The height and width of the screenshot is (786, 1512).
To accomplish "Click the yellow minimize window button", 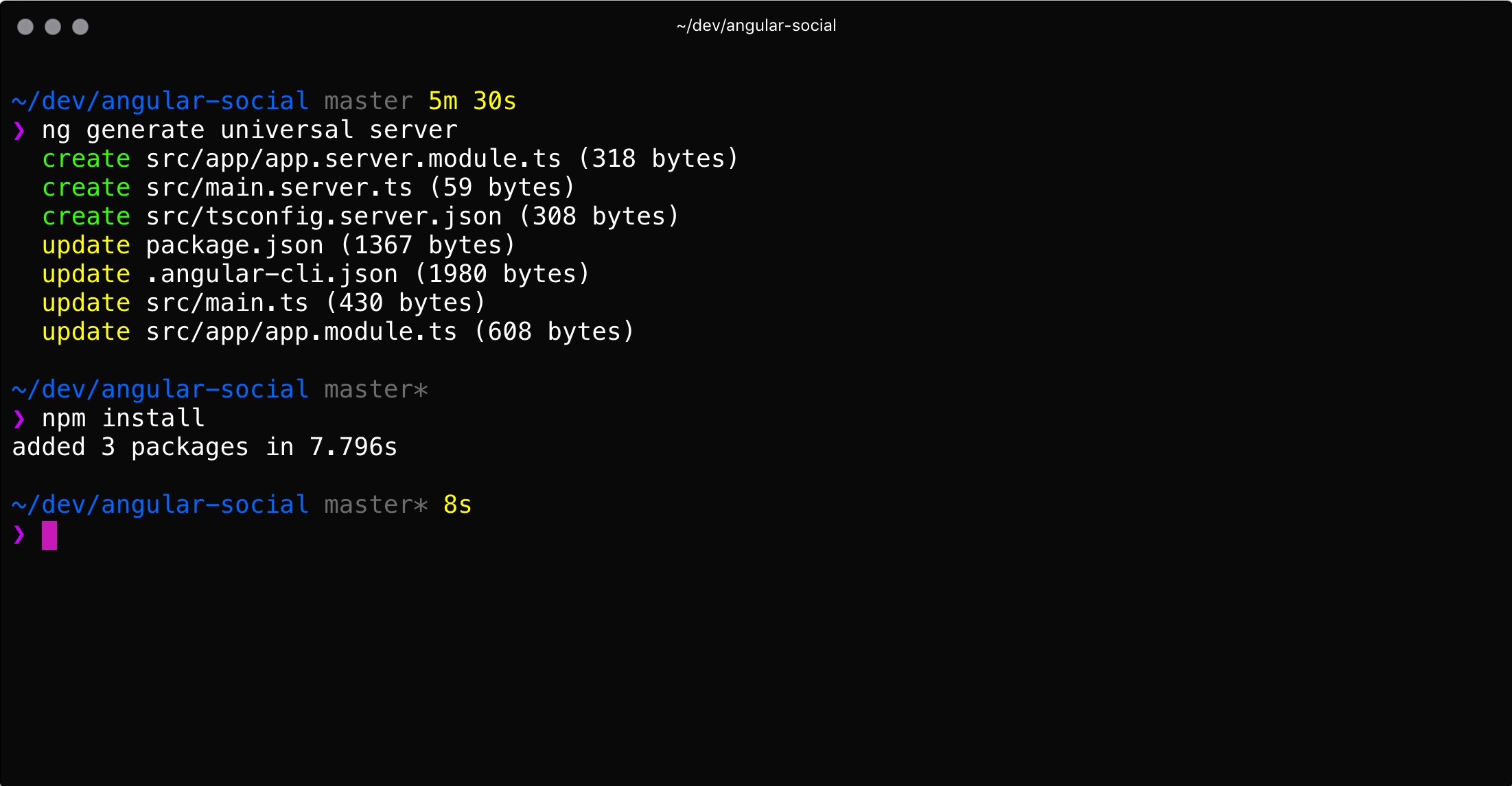I will pyautogui.click(x=53, y=27).
